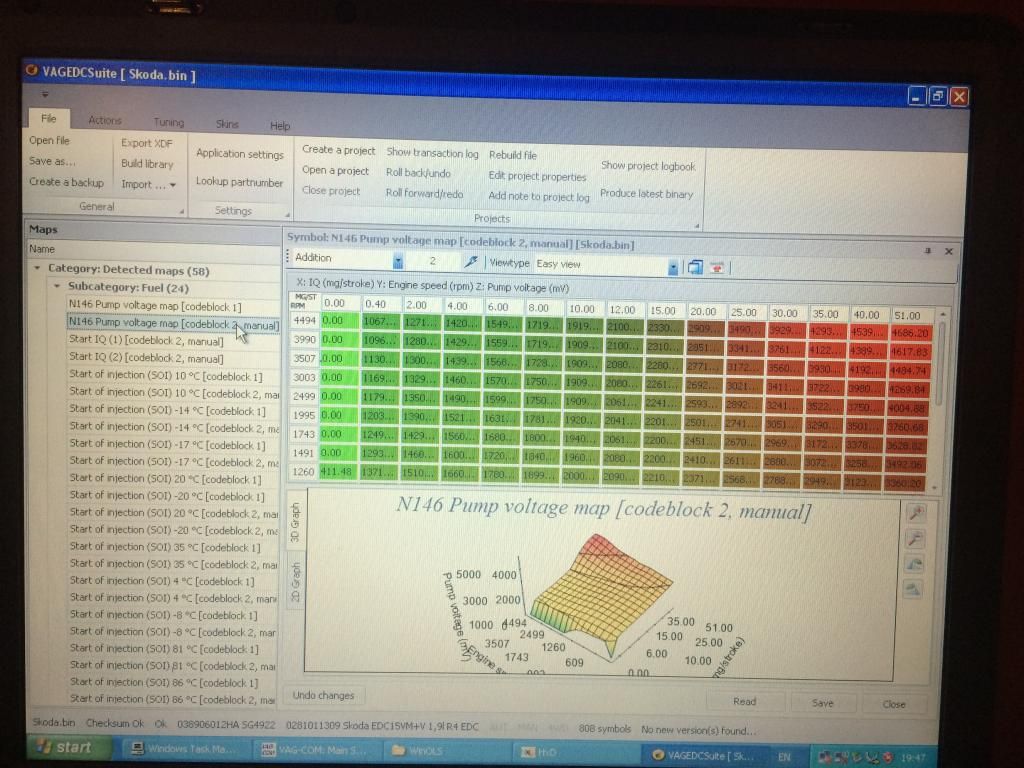The width and height of the screenshot is (1024, 768).
Task: Click the Read button
Action: tap(744, 701)
